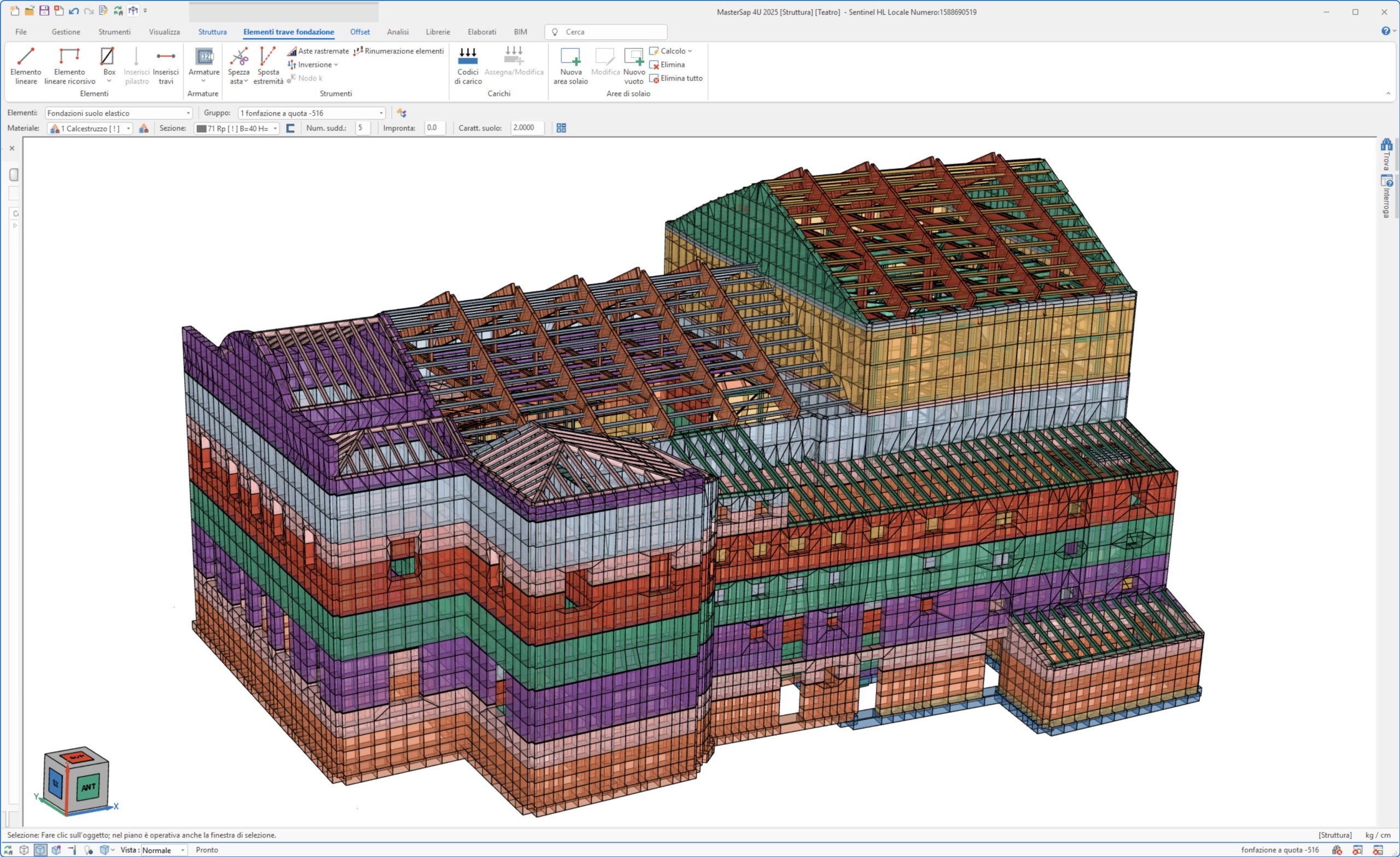
Task: Toggle the light bulb display option
Action: pos(88,850)
